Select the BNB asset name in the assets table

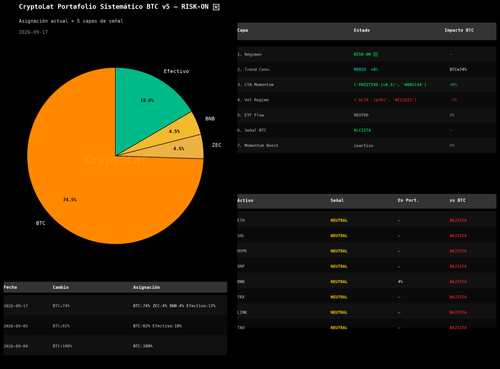[241, 282]
